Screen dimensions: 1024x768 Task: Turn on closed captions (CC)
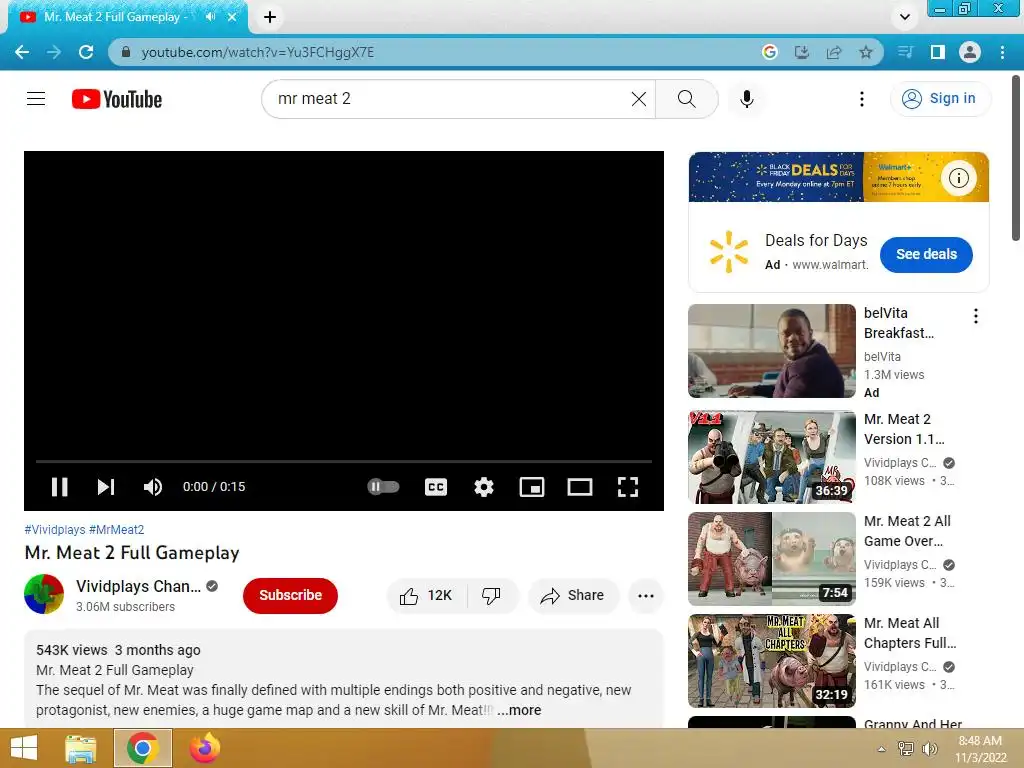tap(436, 487)
